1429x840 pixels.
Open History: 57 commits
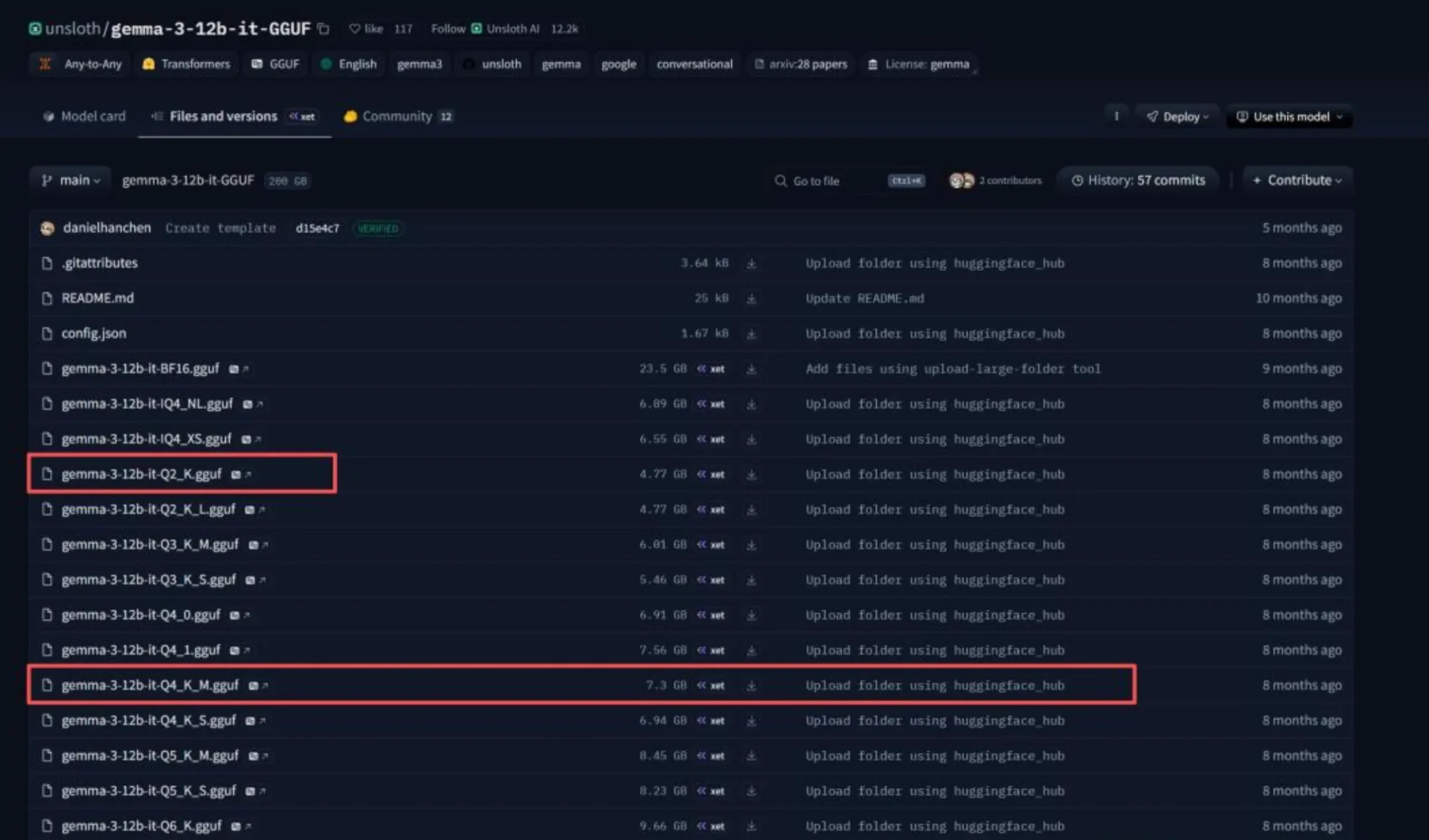click(1138, 180)
